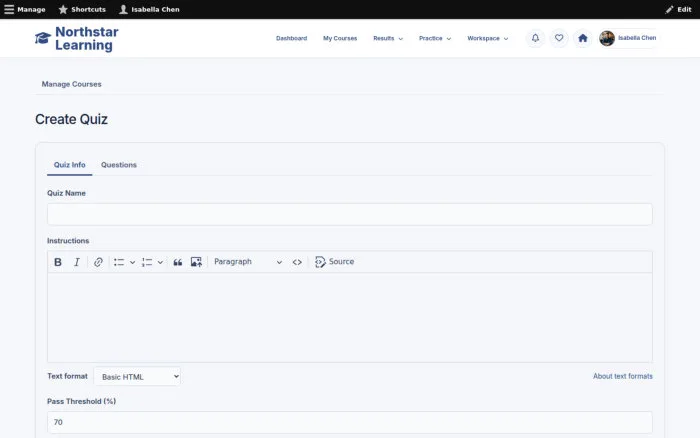Open the Manage admin menu
This screenshot has height=438, width=700.
click(x=25, y=9)
